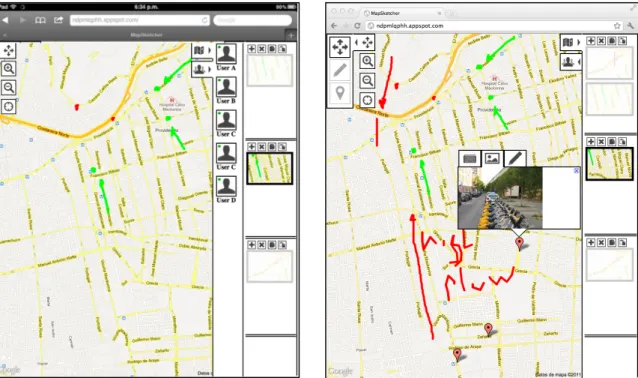Zoom in on the iPad map

click(x=9, y=68)
